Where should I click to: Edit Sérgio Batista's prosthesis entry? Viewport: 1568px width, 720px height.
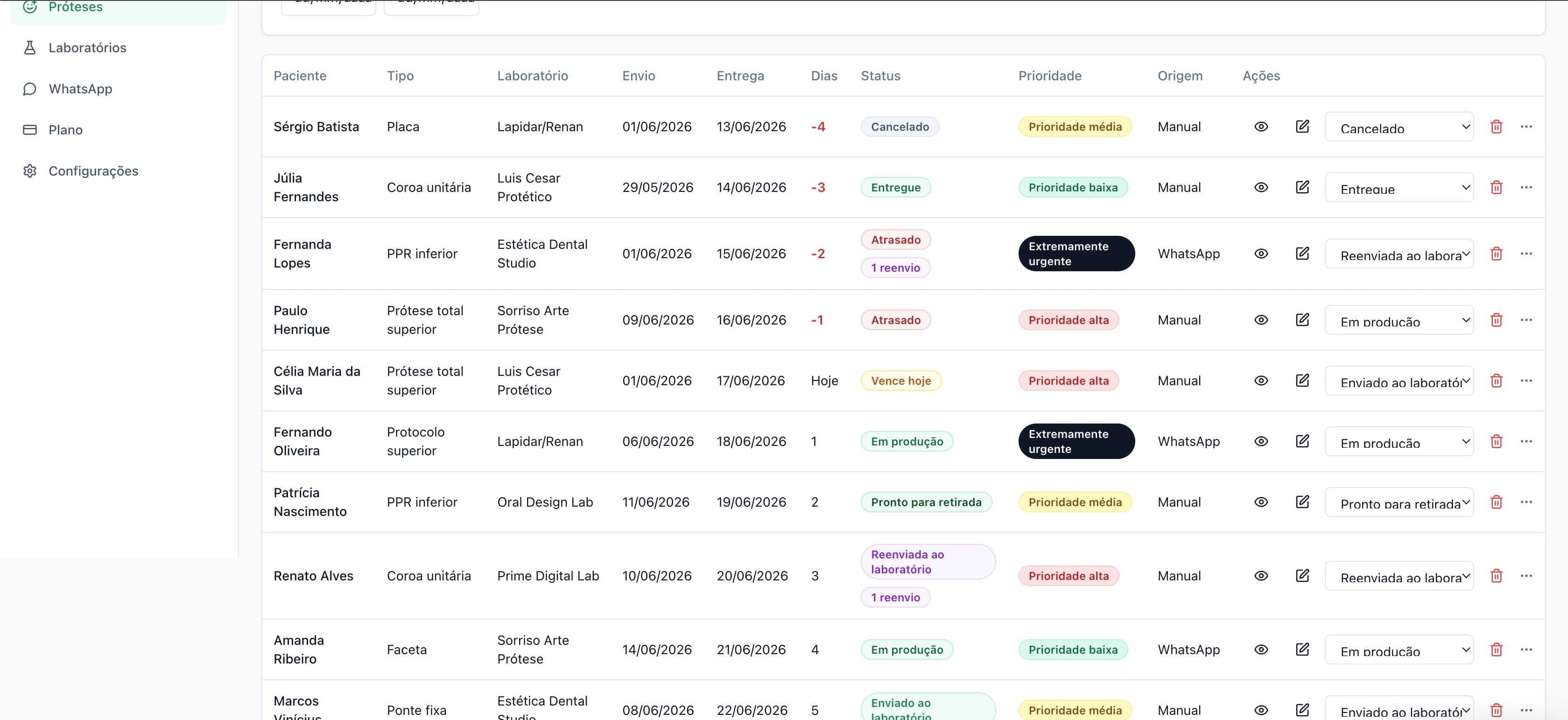click(x=1302, y=127)
